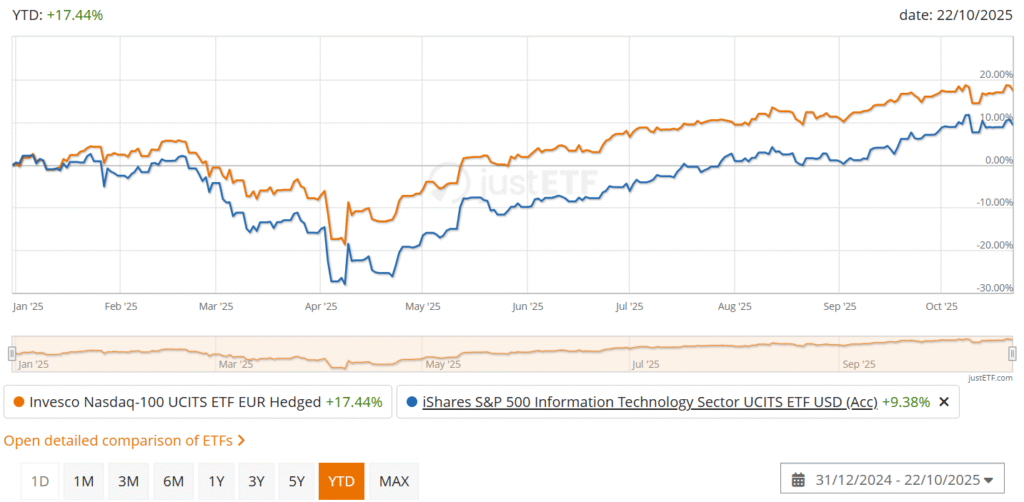Viewport: 1024px width, 502px height.
Task: Remove iShares ETF with X icon
Action: pyautogui.click(x=944, y=402)
